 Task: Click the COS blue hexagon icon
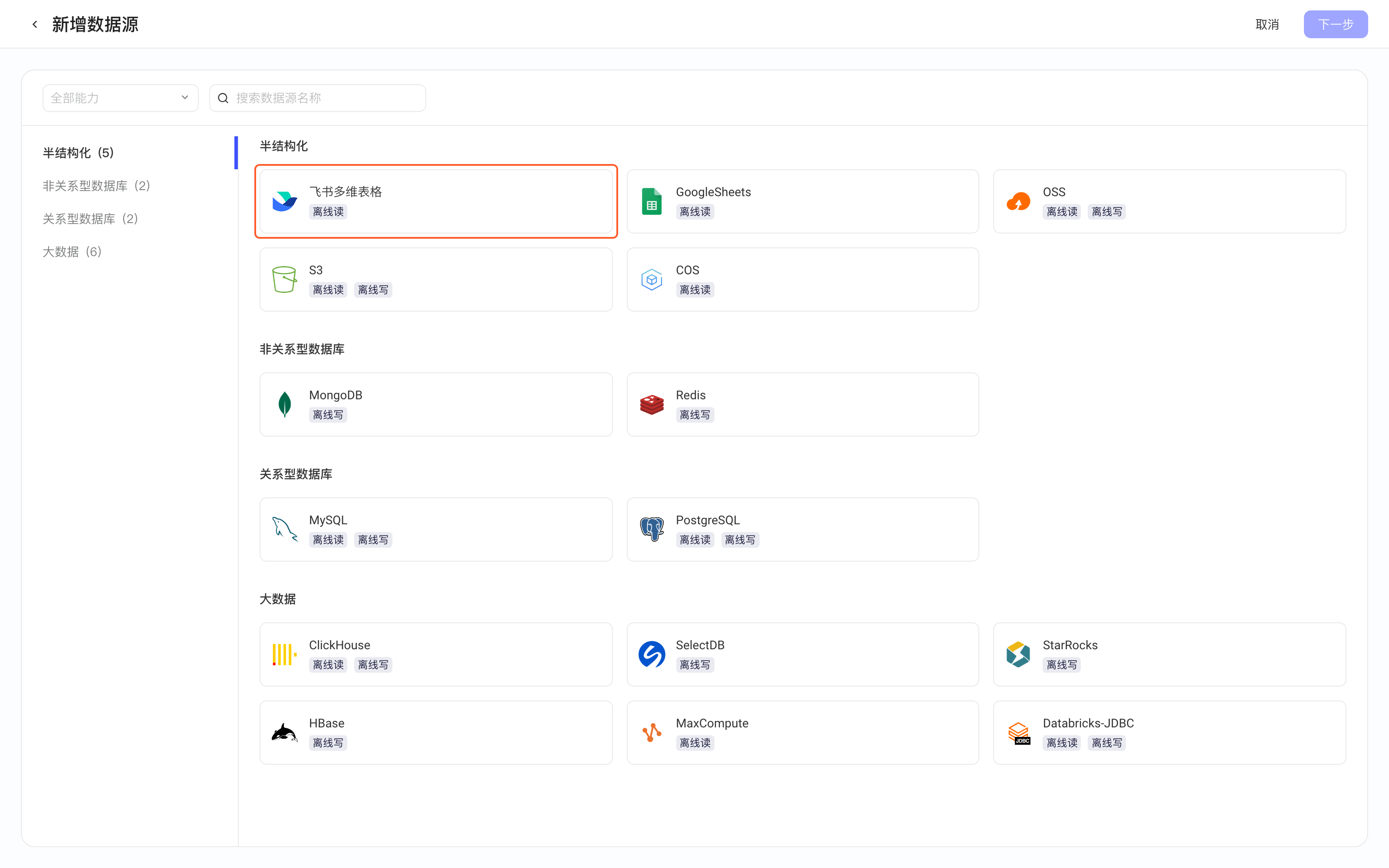[652, 279]
